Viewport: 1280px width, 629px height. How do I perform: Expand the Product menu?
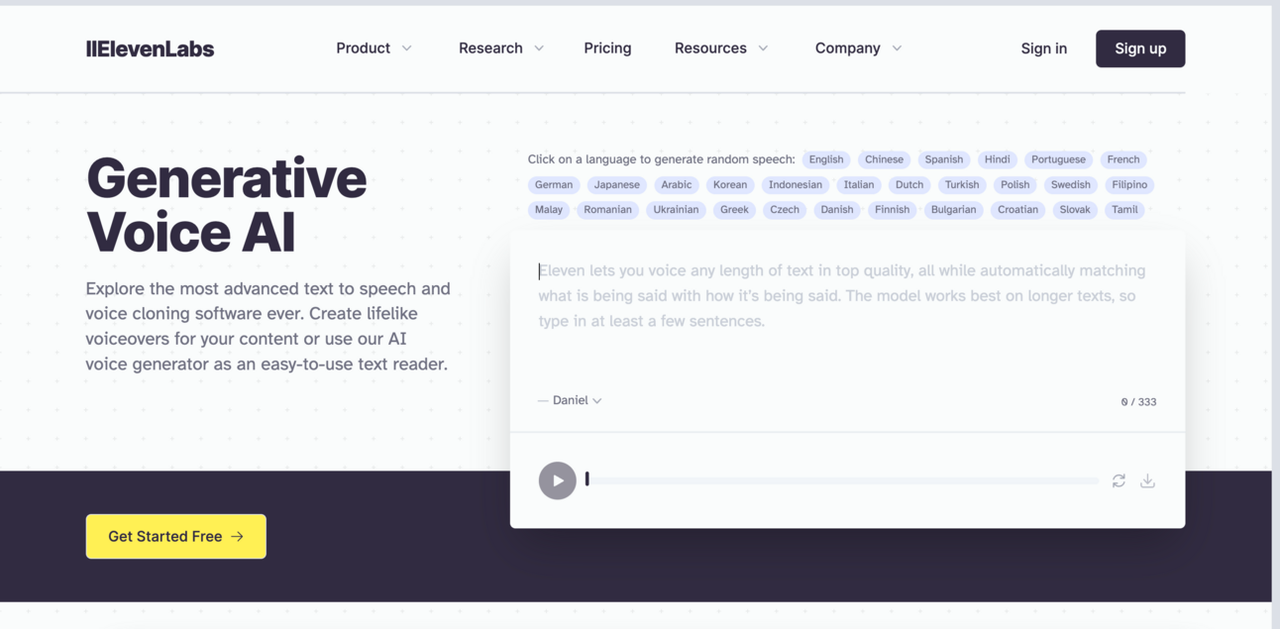click(x=374, y=48)
